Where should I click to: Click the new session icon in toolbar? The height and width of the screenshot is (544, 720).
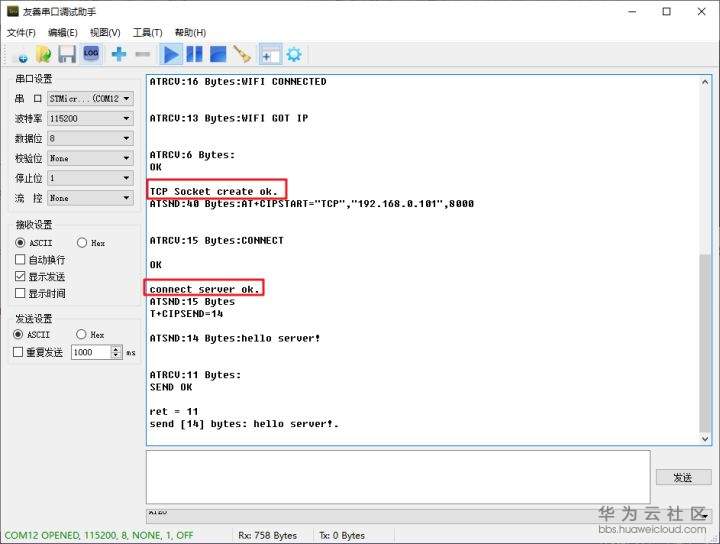click(x=22, y=56)
